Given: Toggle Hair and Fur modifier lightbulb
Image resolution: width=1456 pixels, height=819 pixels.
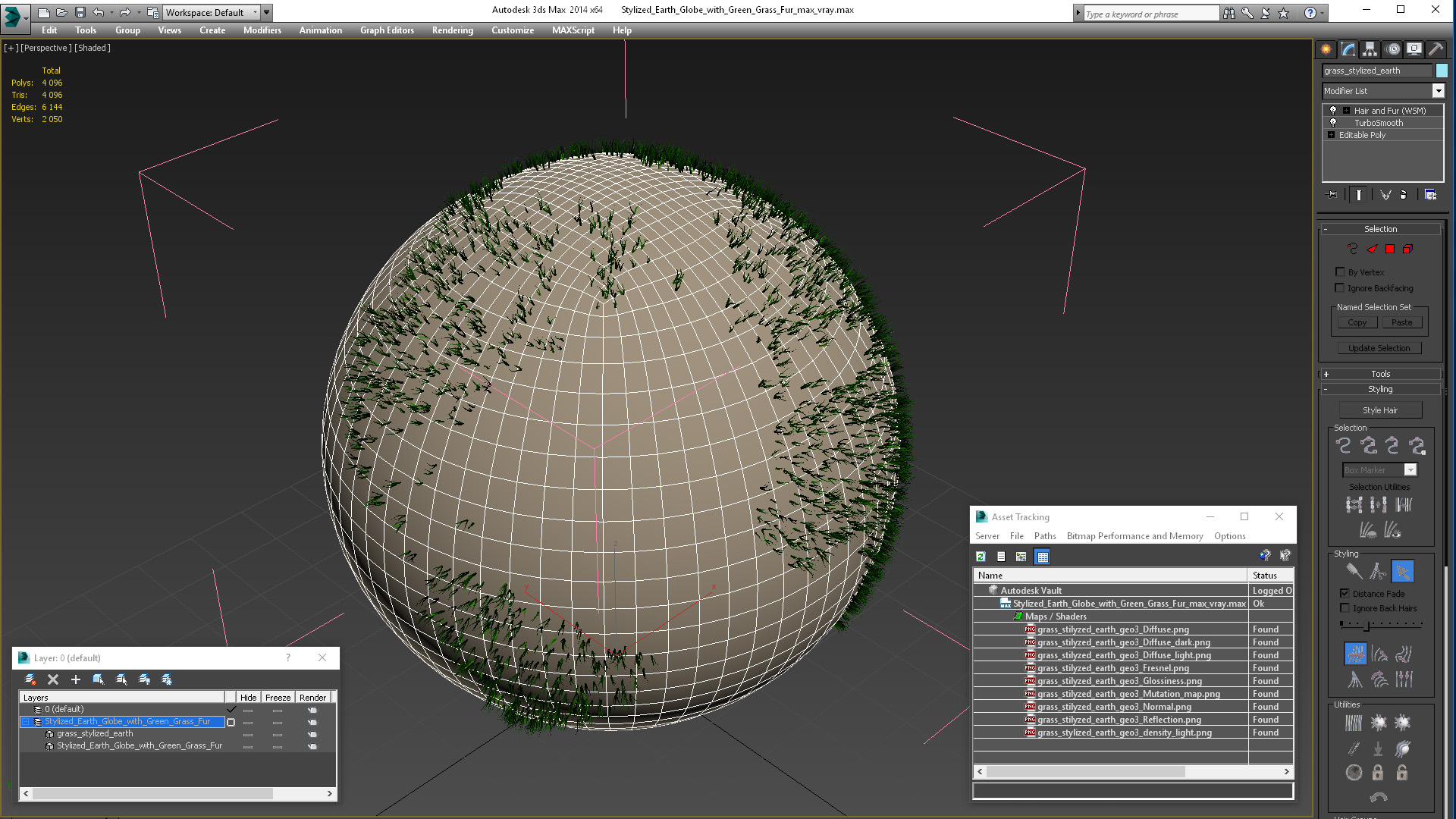Looking at the screenshot, I should coord(1333,110).
